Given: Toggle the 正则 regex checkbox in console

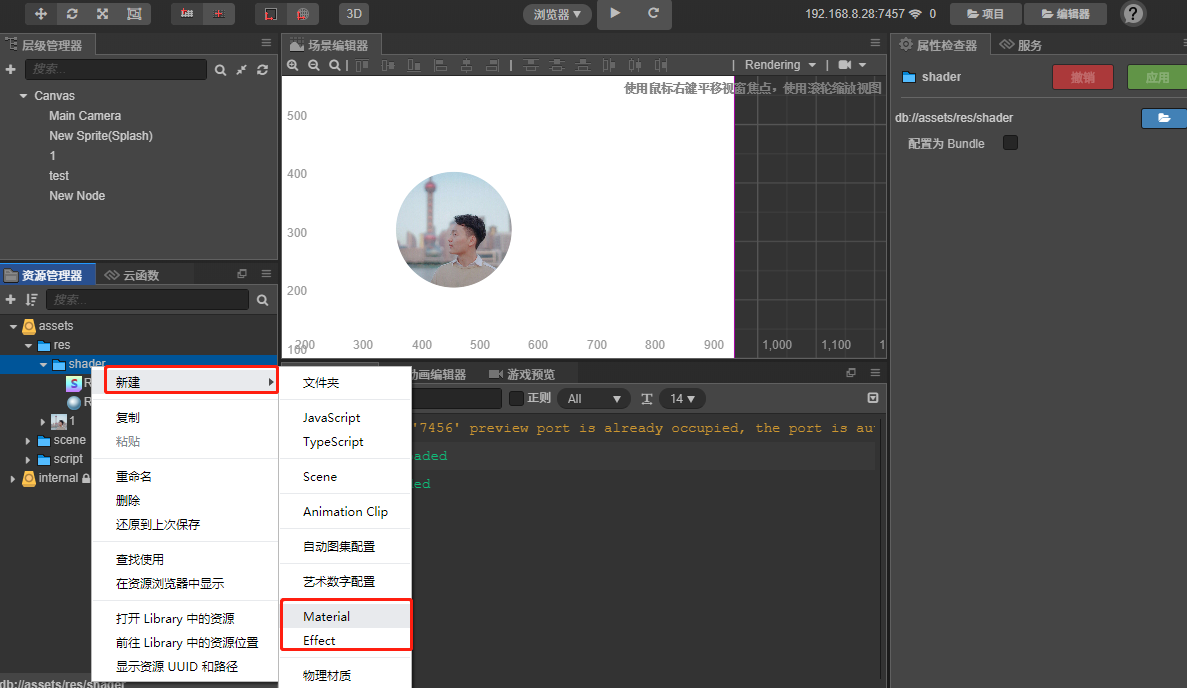Looking at the screenshot, I should coord(516,398).
